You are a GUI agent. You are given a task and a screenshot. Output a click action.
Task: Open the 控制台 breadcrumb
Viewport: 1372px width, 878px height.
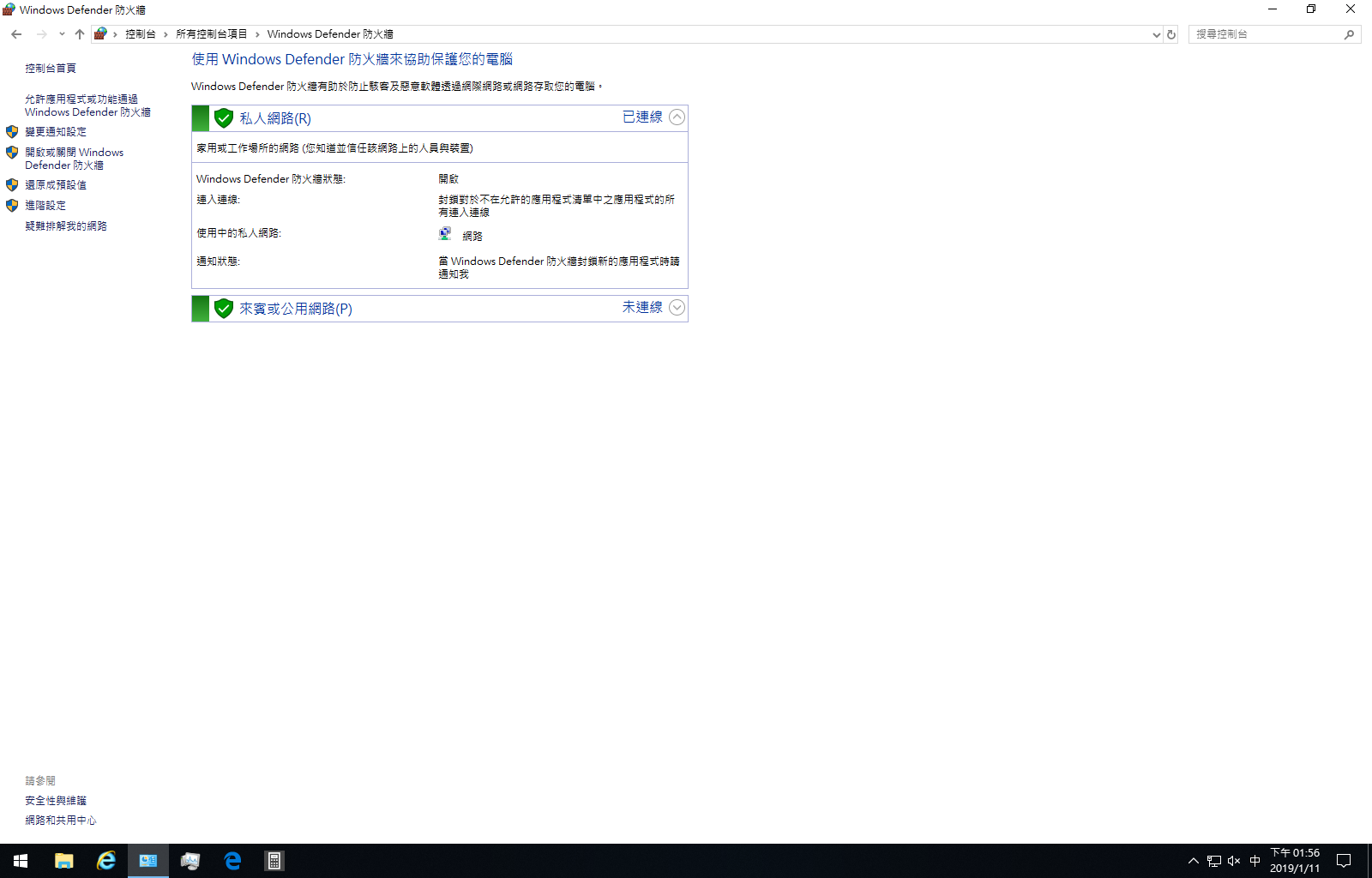click(x=141, y=34)
